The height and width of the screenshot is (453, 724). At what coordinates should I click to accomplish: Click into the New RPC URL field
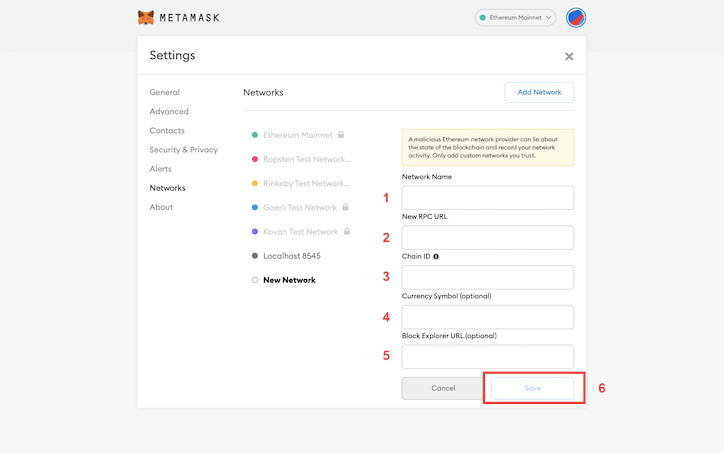(487, 237)
